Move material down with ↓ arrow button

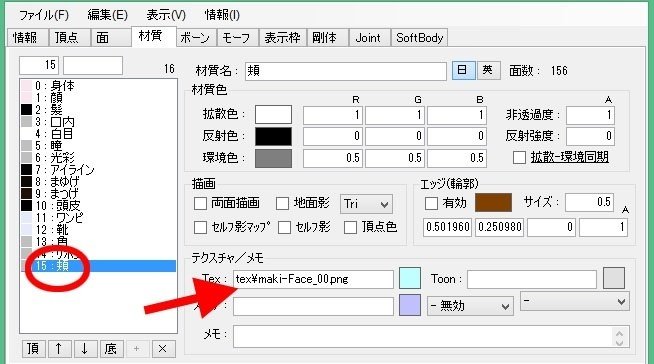(85, 349)
